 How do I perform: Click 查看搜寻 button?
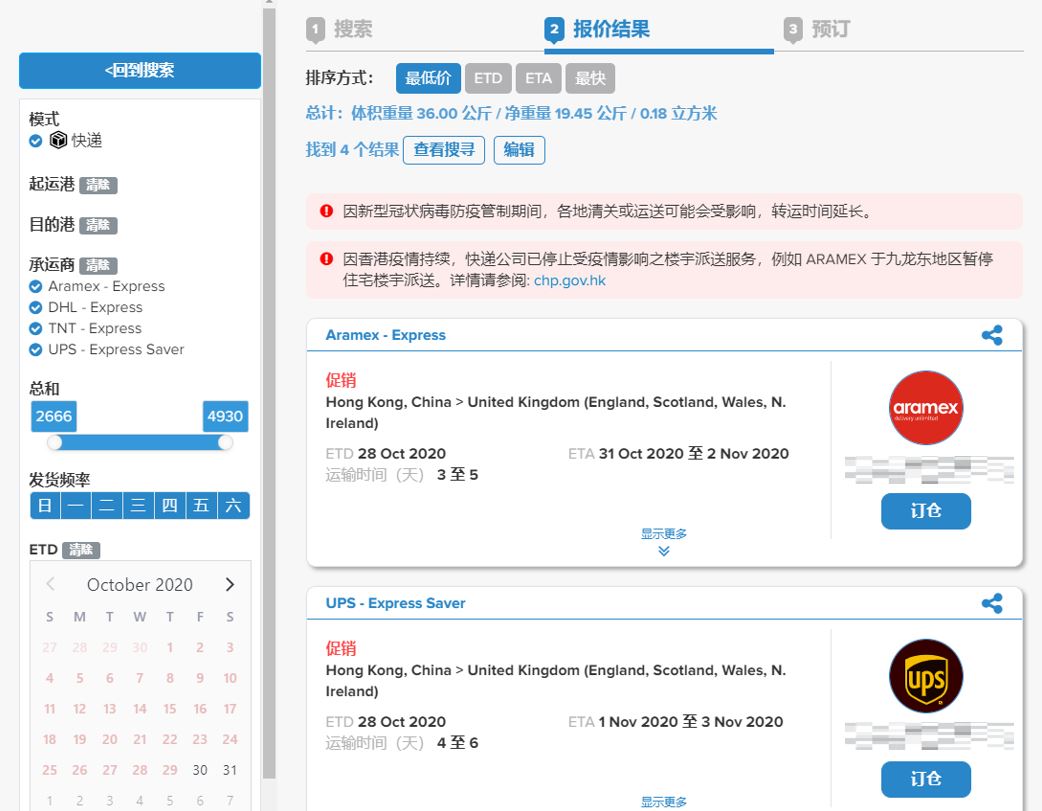tap(444, 150)
